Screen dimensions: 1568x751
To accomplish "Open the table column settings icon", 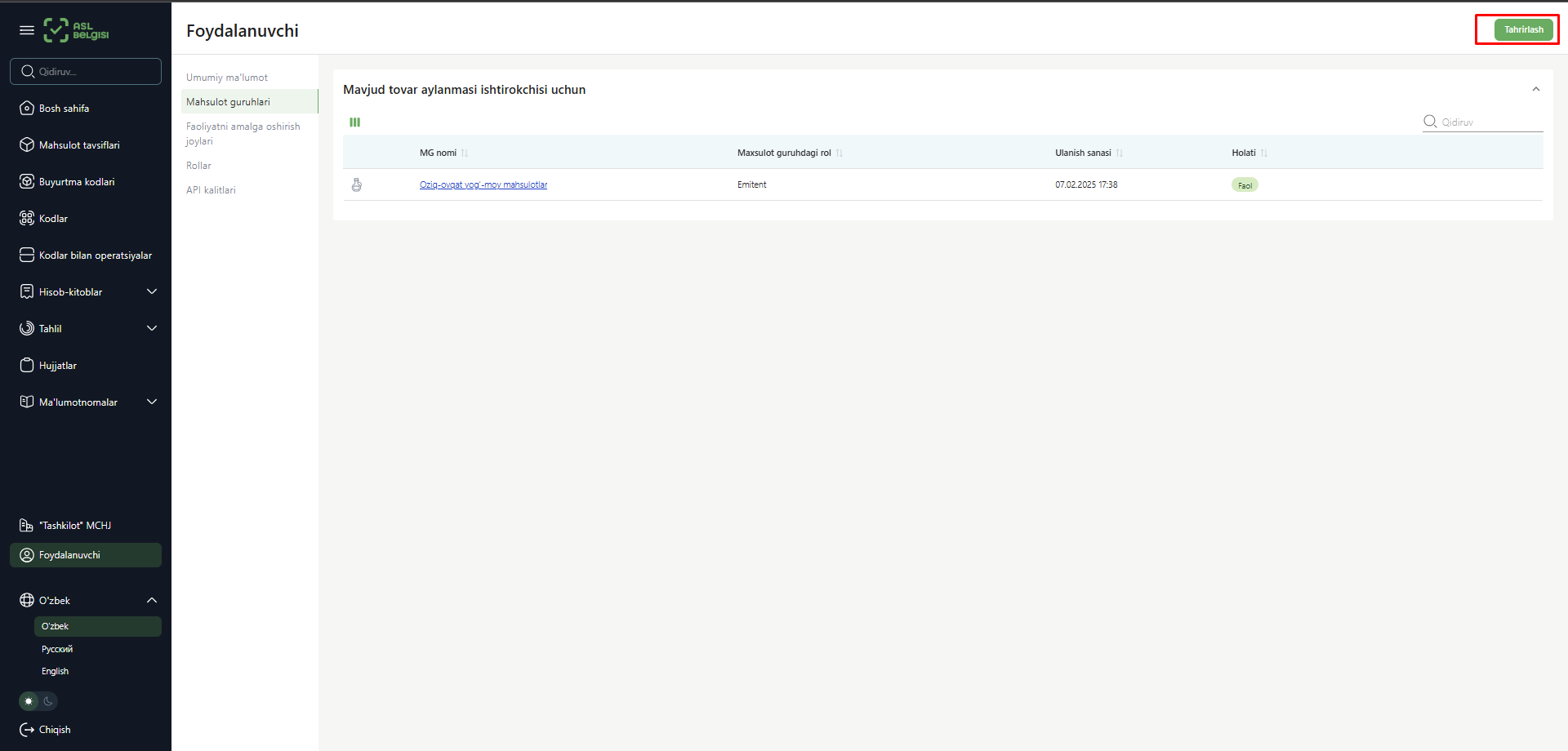I will (x=355, y=122).
